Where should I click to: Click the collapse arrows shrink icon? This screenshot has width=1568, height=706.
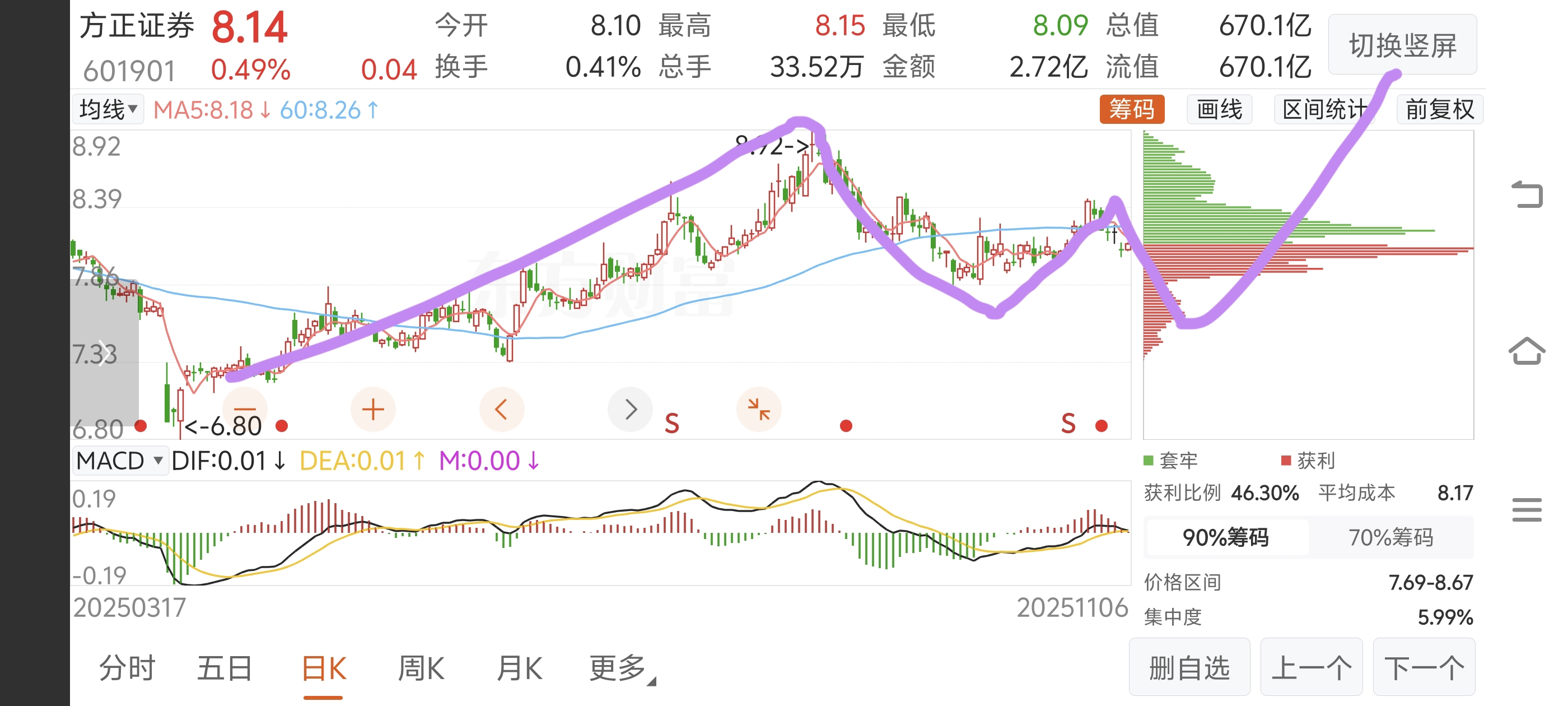[758, 410]
